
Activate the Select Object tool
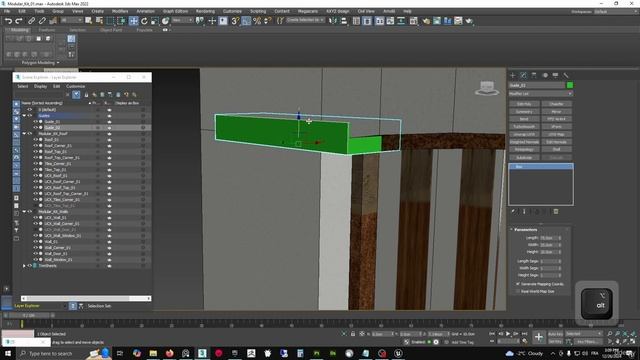(x=89, y=21)
